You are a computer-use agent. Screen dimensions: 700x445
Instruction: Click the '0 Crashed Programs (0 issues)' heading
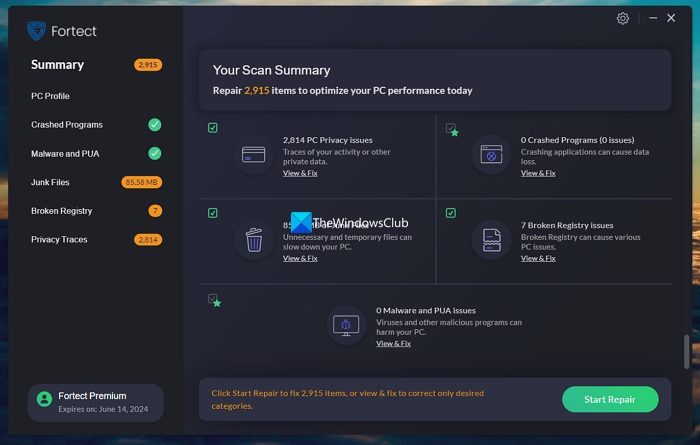[x=577, y=140]
